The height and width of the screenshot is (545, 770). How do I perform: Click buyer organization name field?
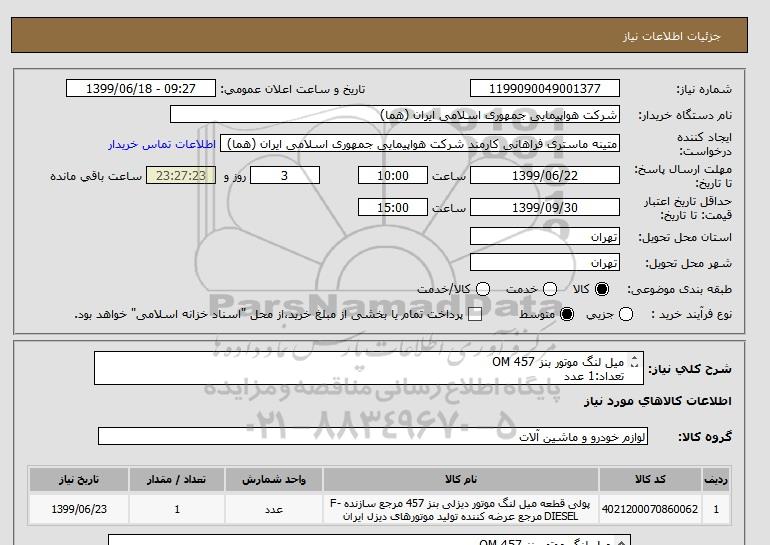(395, 115)
